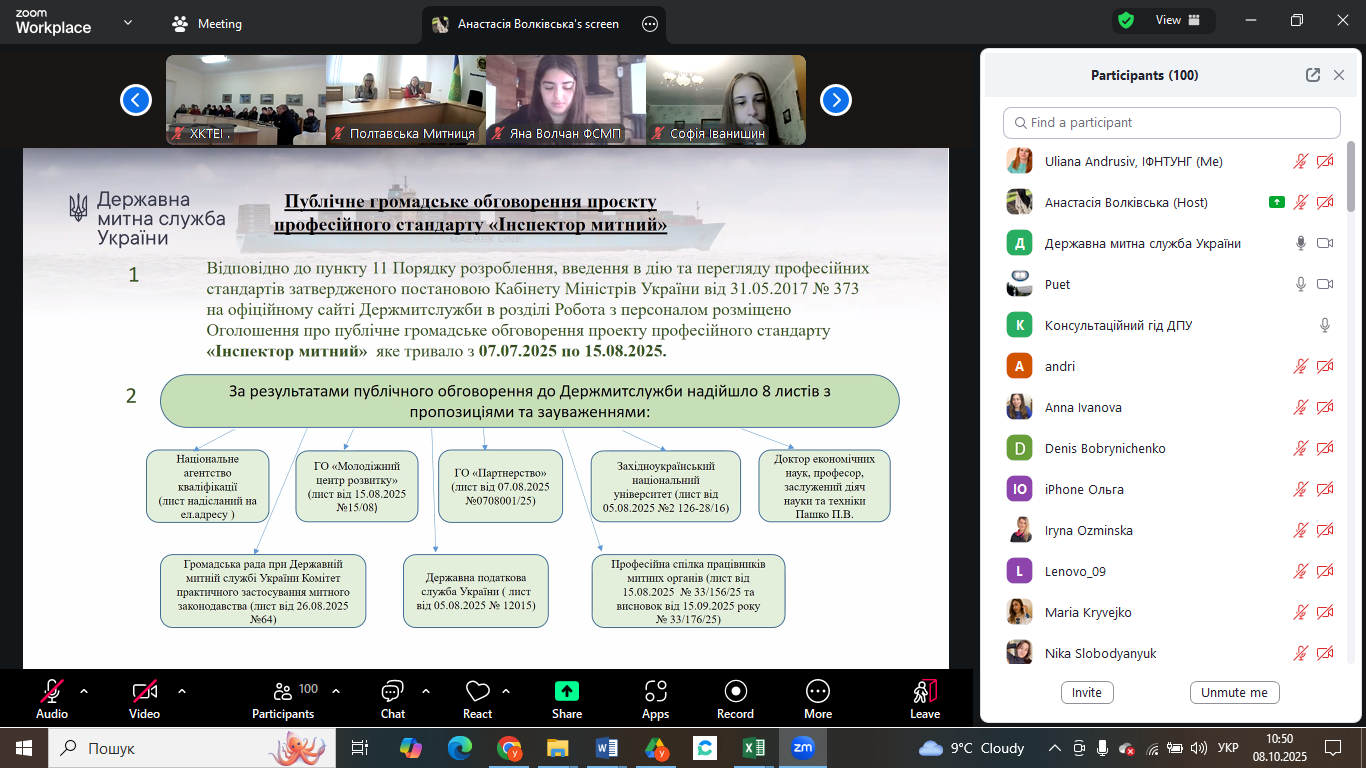1366x768 pixels.
Task: Pop out the Participants panel
Action: click(1313, 75)
